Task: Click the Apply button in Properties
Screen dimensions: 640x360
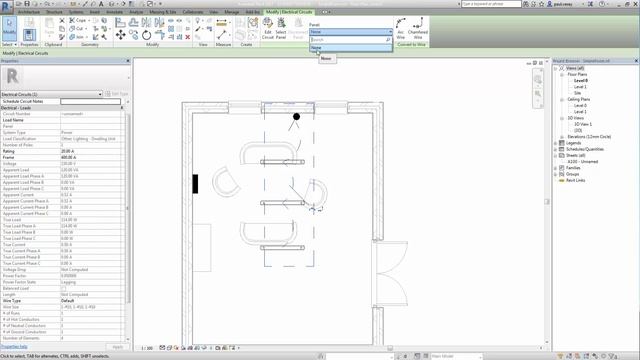Action: 117,347
